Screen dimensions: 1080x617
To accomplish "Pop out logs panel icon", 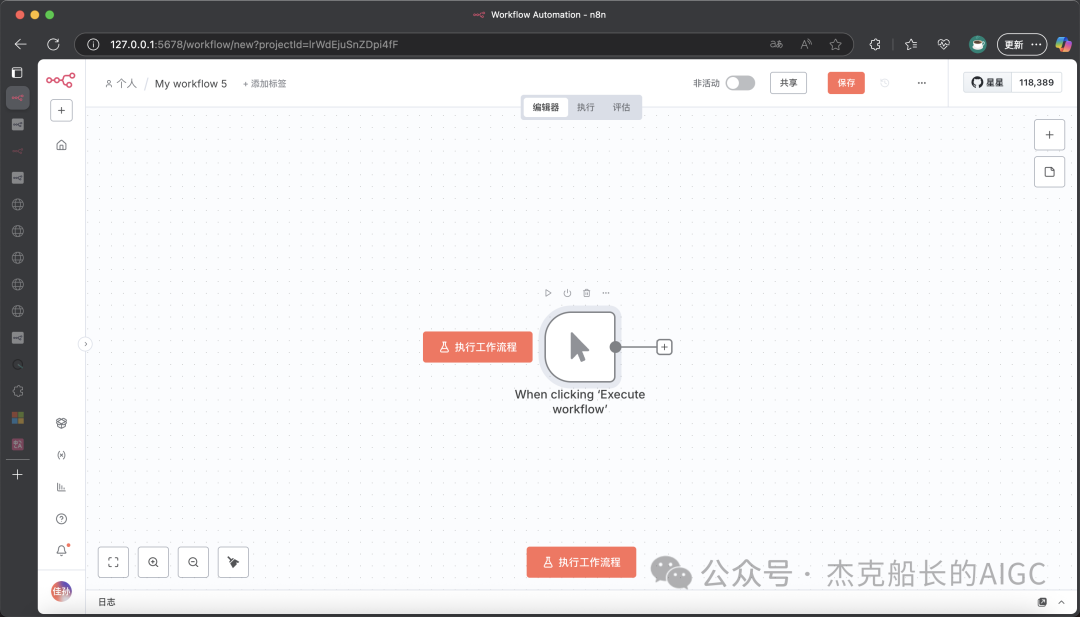I will [x=1042, y=602].
